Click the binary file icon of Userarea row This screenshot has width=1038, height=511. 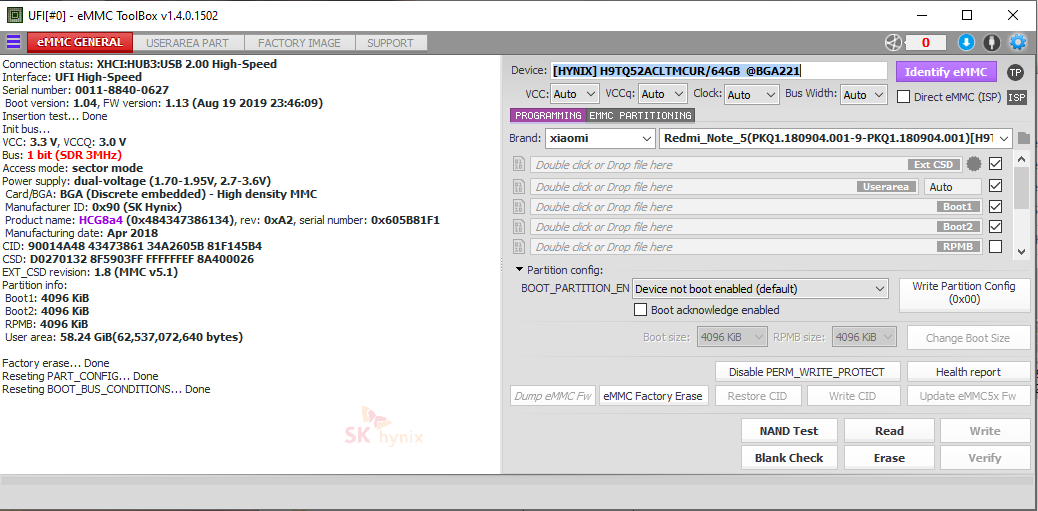(519, 187)
